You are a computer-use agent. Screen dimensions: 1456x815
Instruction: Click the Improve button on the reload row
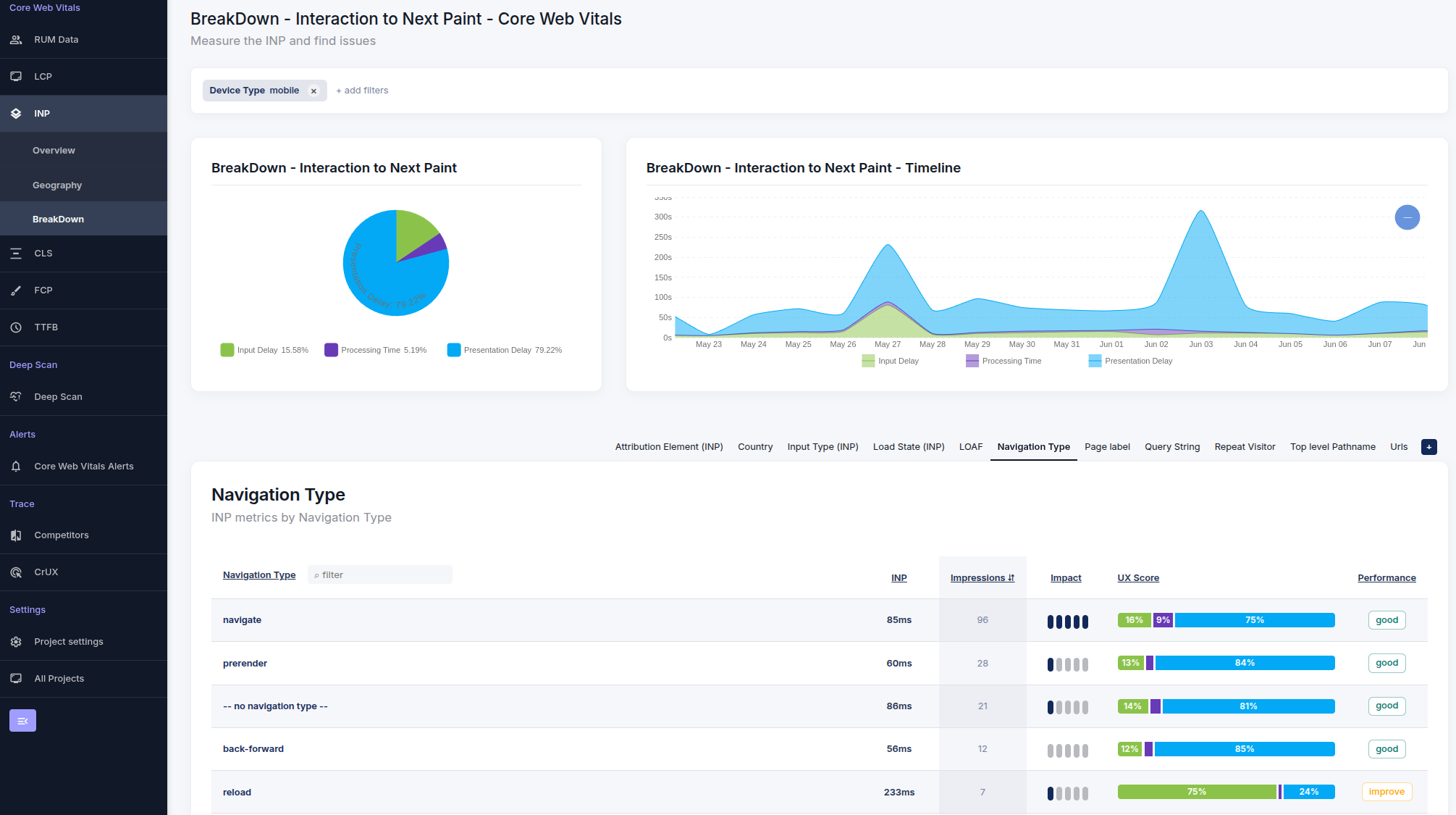point(1386,792)
